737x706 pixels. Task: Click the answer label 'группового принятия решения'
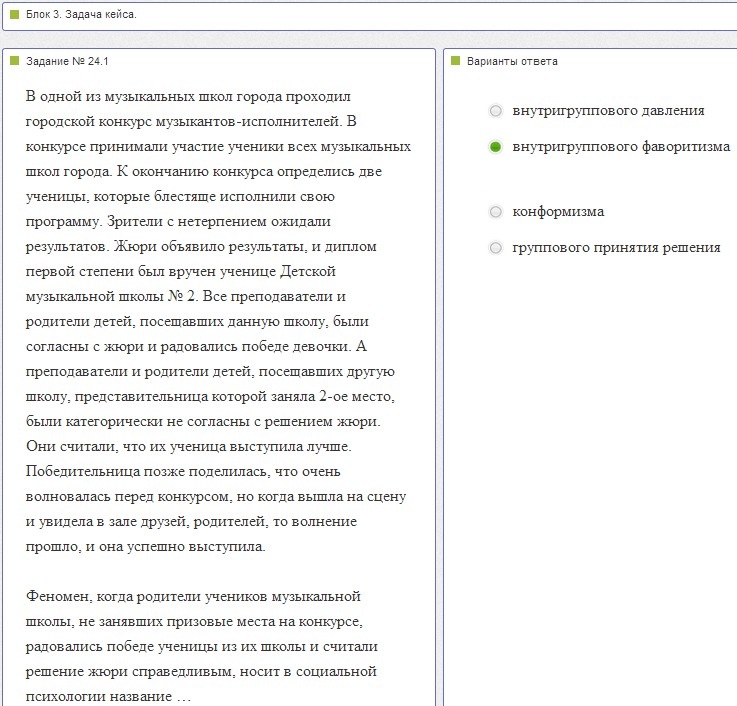click(x=616, y=248)
